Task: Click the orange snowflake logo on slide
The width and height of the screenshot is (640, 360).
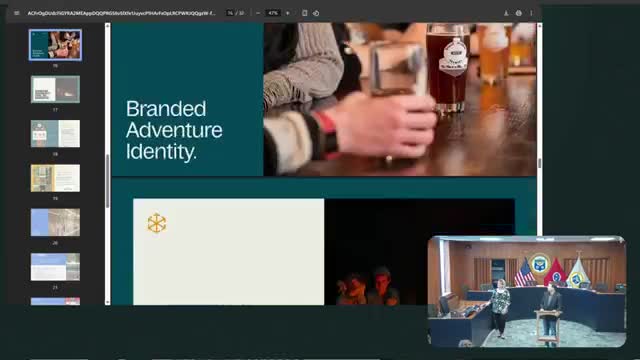Action: tap(157, 223)
